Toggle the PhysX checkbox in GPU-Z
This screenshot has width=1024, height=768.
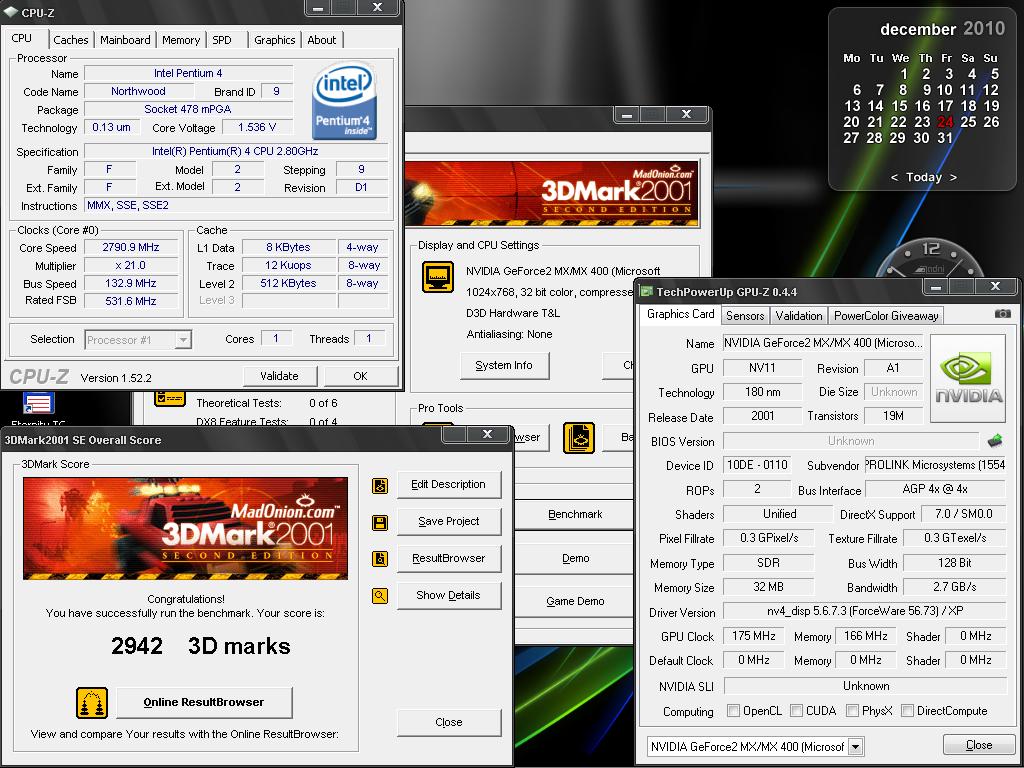coord(852,711)
